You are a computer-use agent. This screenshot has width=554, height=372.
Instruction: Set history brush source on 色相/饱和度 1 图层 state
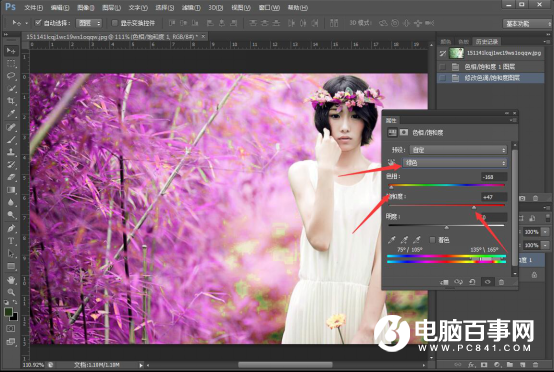coord(442,67)
